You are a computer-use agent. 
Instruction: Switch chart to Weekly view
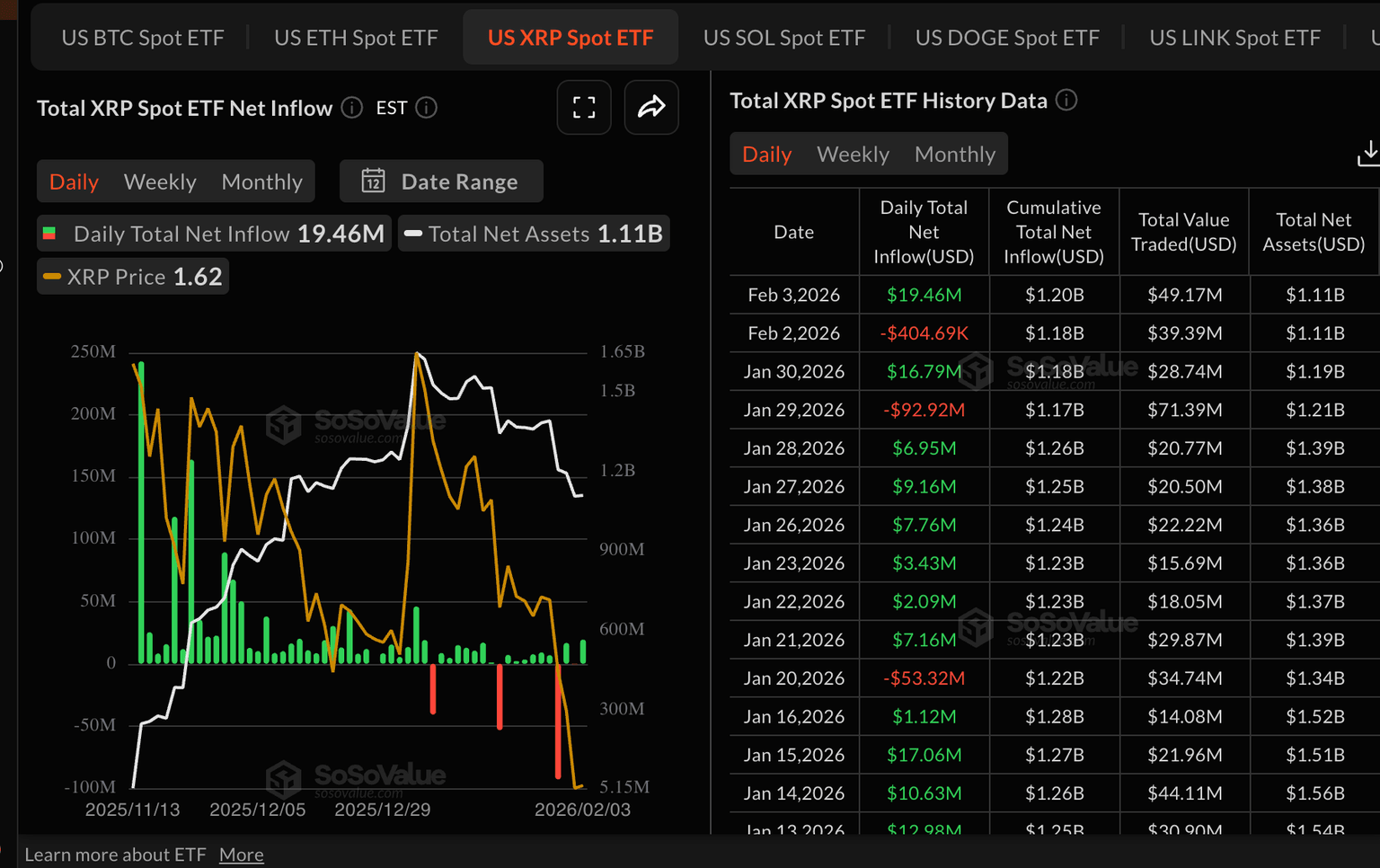(x=160, y=182)
